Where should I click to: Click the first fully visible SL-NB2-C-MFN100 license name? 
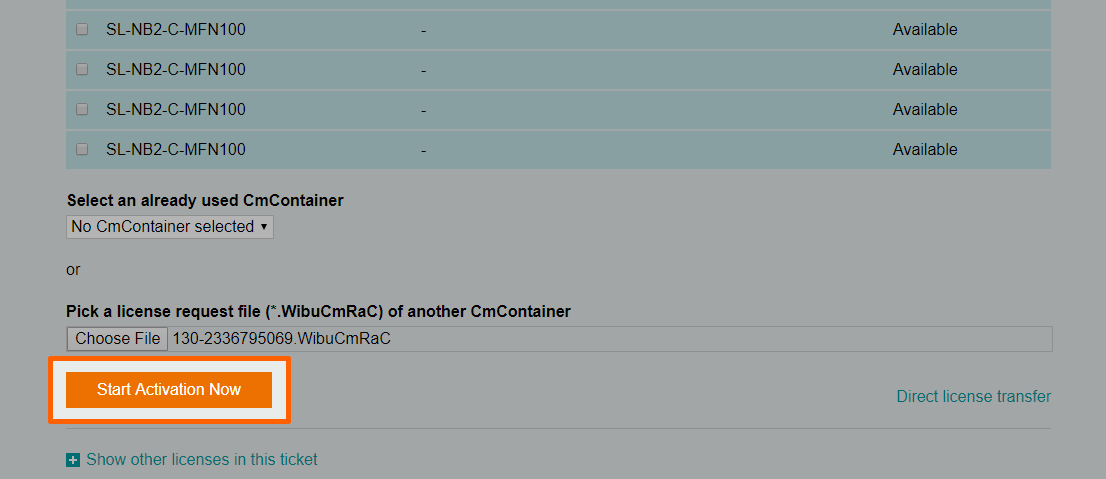point(176,30)
